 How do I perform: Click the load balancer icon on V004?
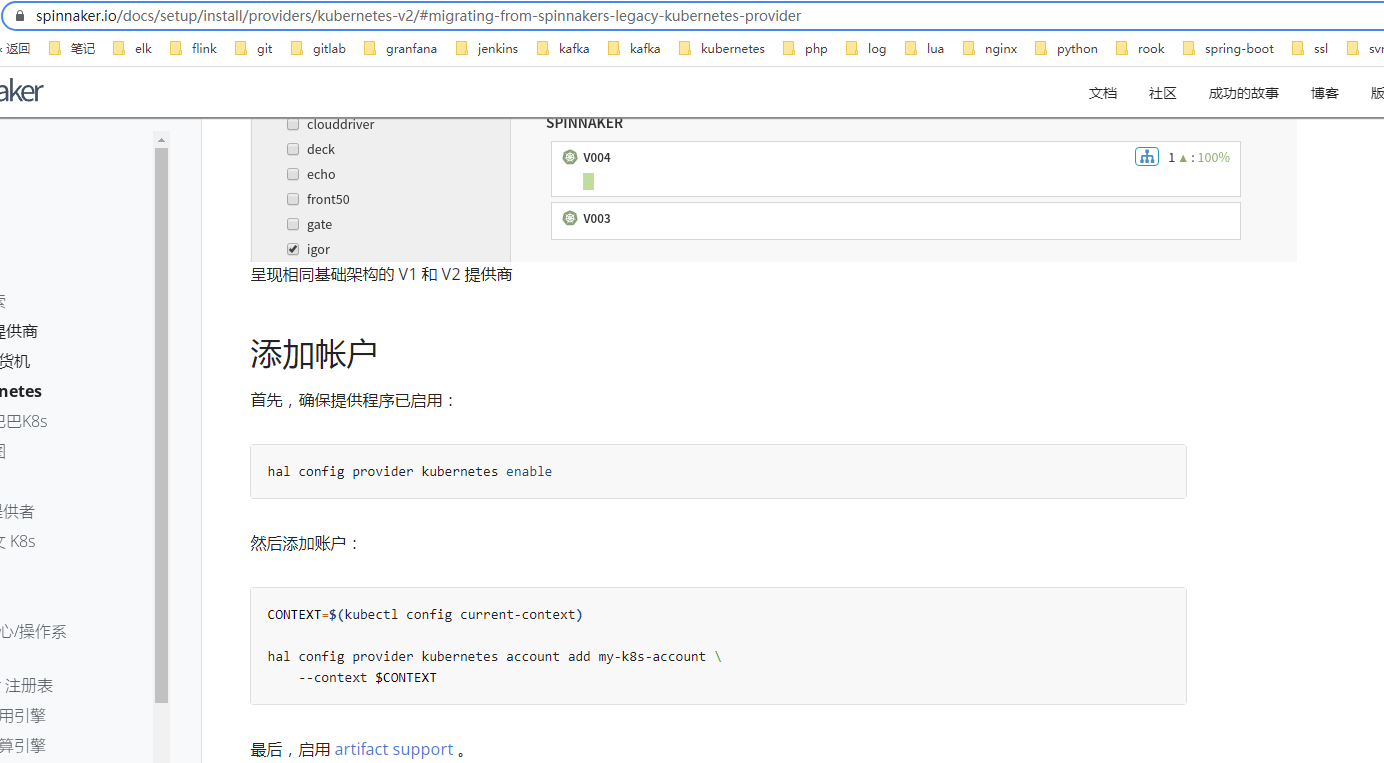[x=1147, y=157]
